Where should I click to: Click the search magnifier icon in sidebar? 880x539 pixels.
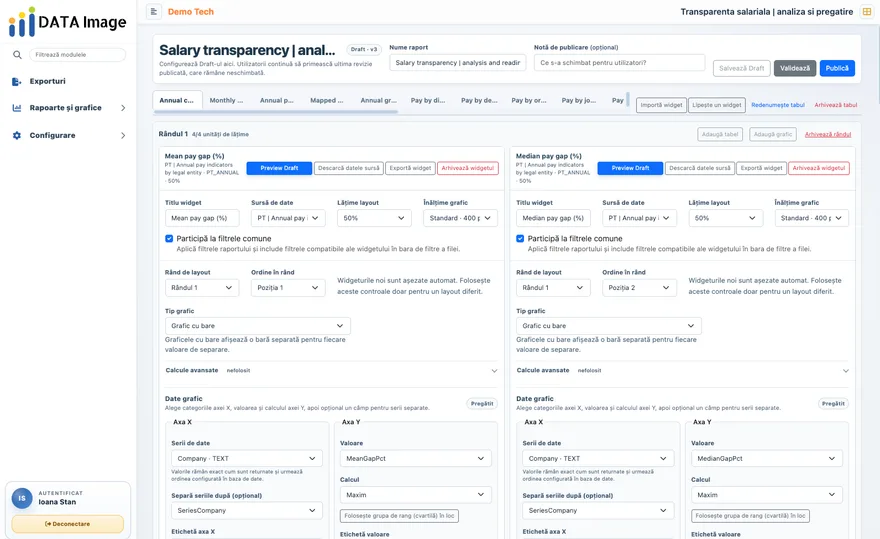pos(17,54)
